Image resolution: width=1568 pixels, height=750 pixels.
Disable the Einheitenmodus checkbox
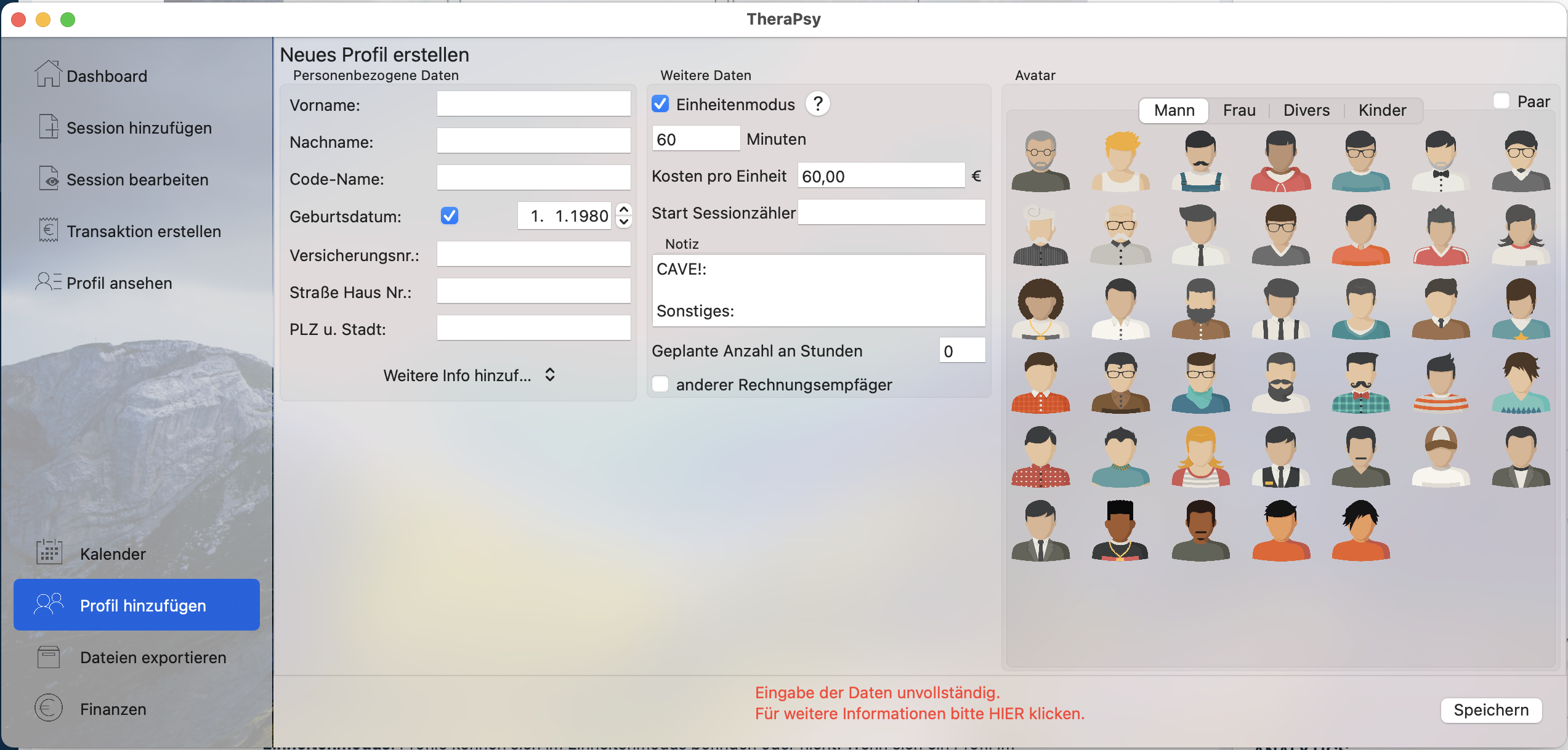pos(660,103)
